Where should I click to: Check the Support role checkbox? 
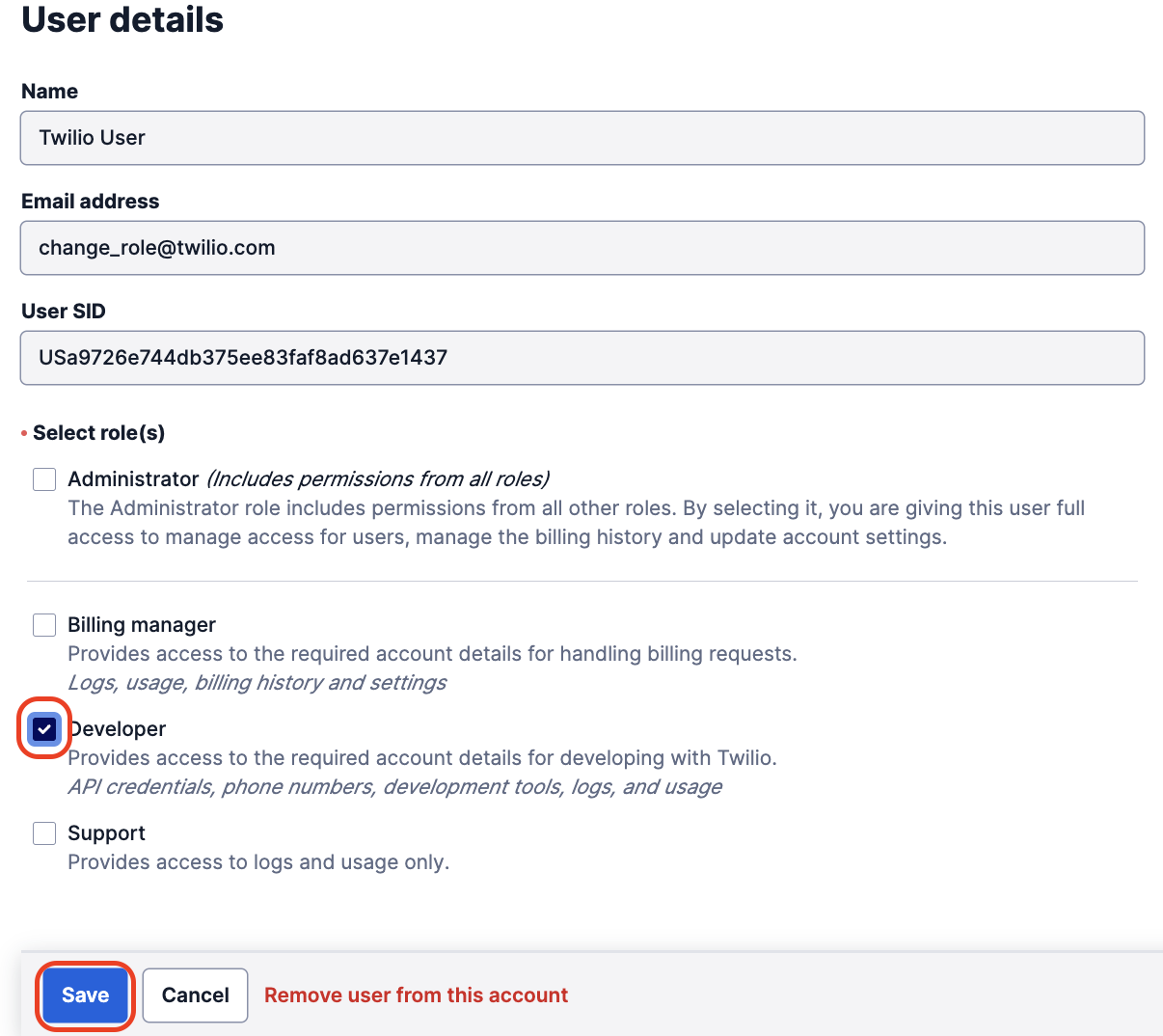43,832
